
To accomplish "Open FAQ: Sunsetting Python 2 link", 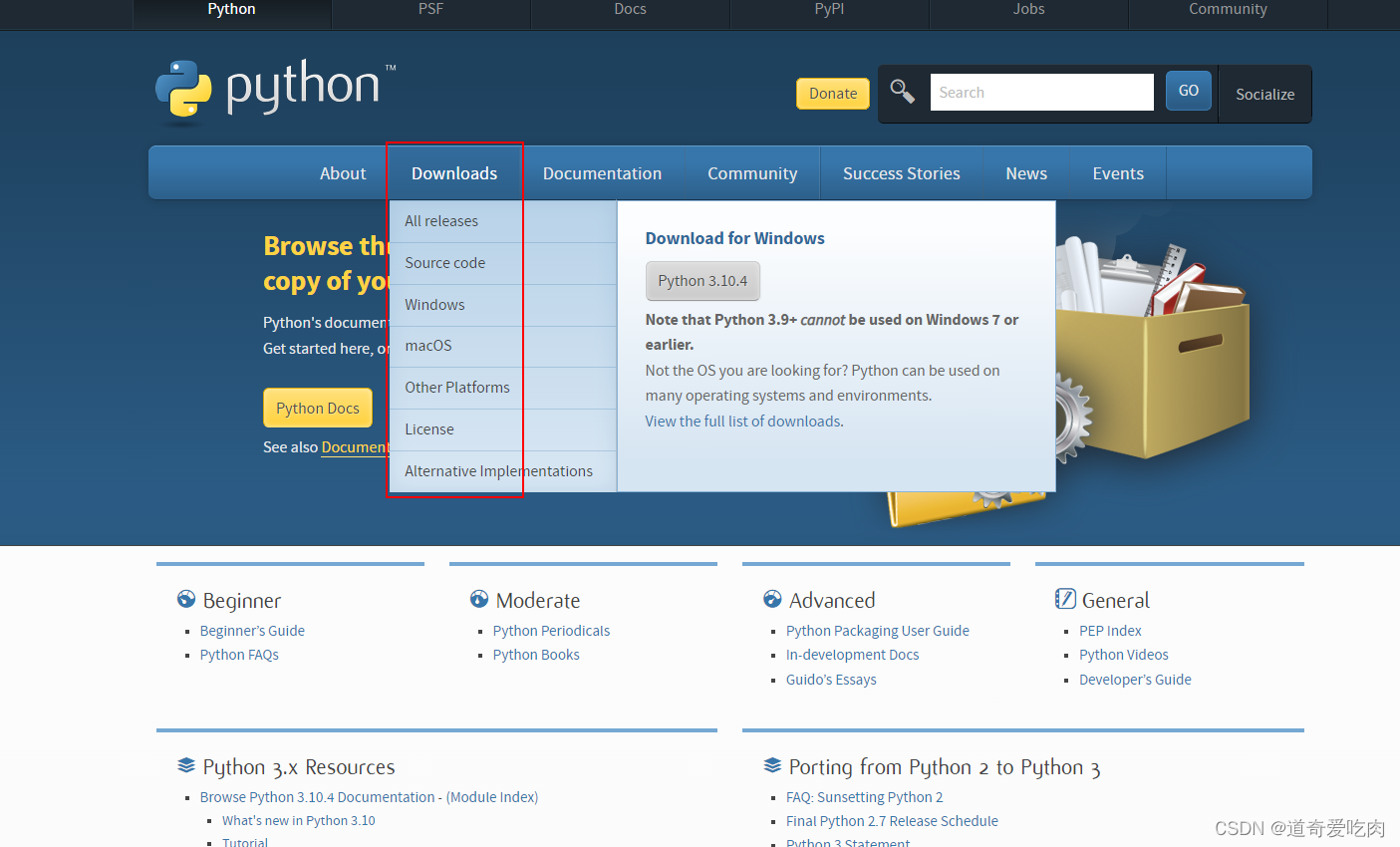I will [x=864, y=797].
